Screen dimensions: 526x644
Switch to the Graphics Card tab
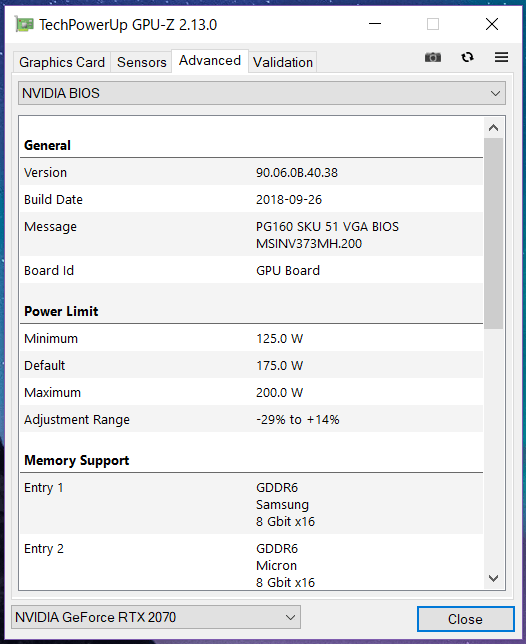coord(62,62)
